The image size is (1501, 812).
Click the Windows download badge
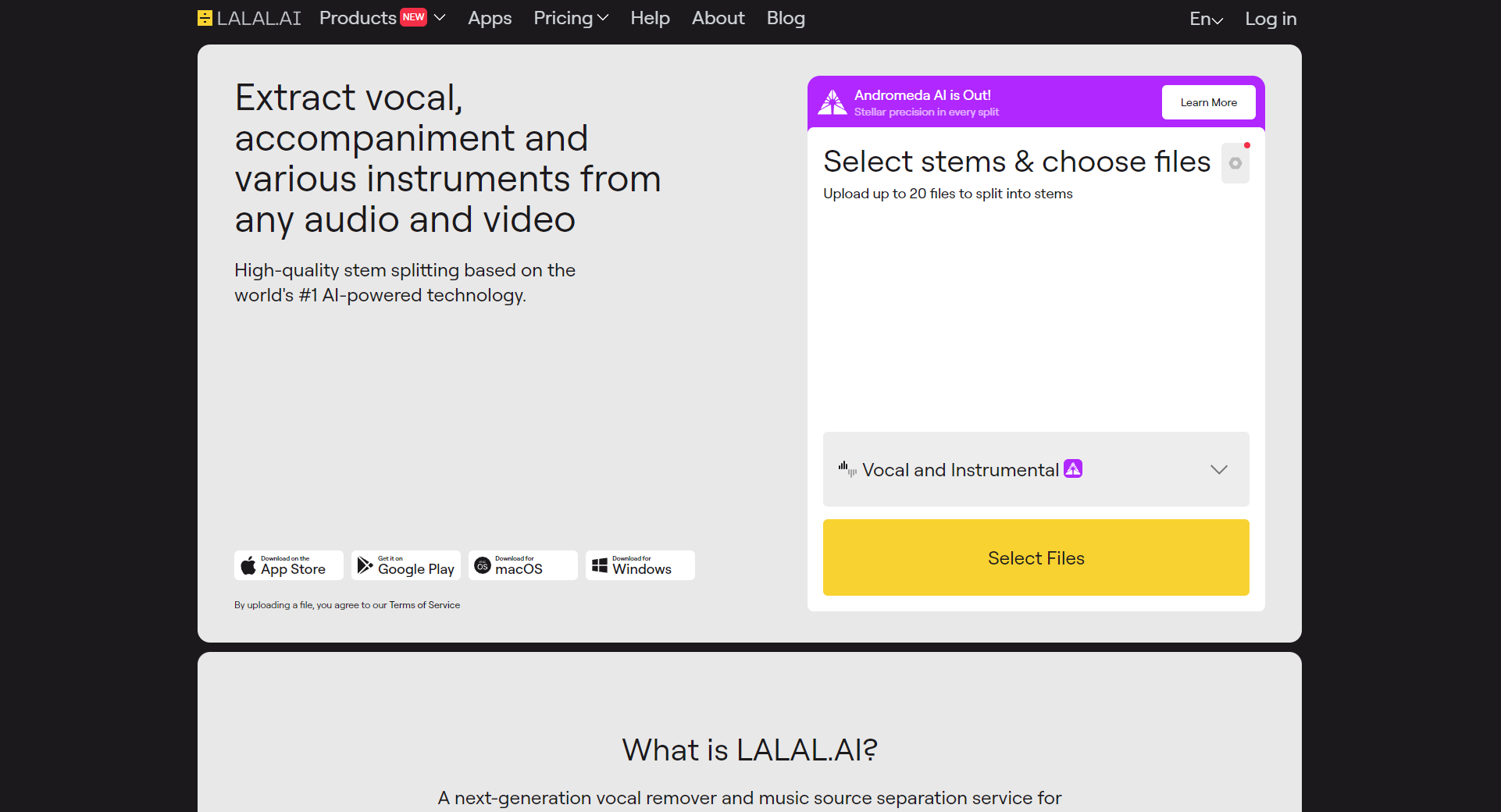640,565
